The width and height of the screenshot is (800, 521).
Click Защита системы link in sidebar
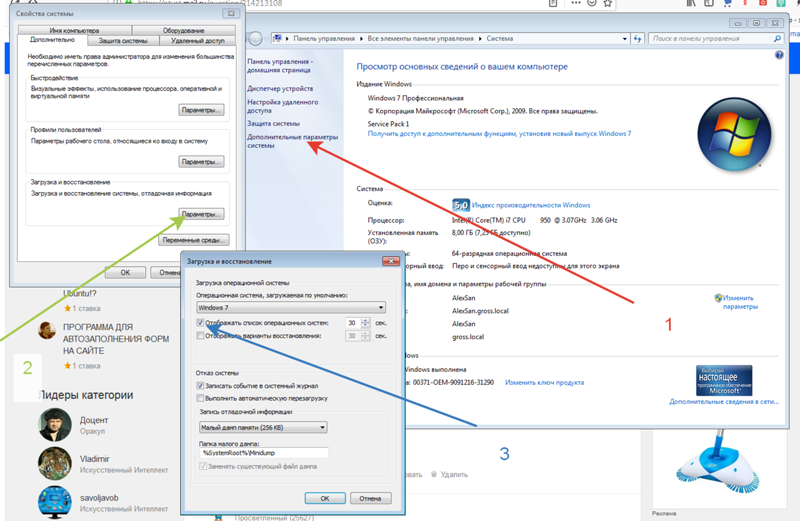point(273,123)
